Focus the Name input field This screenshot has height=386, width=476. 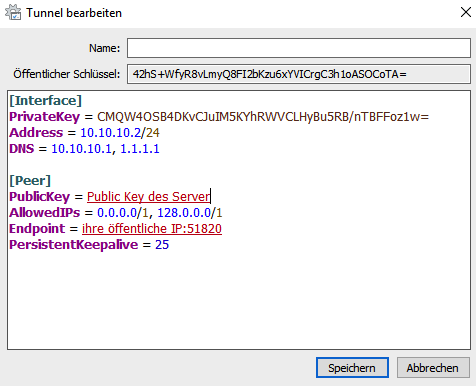pos(299,48)
